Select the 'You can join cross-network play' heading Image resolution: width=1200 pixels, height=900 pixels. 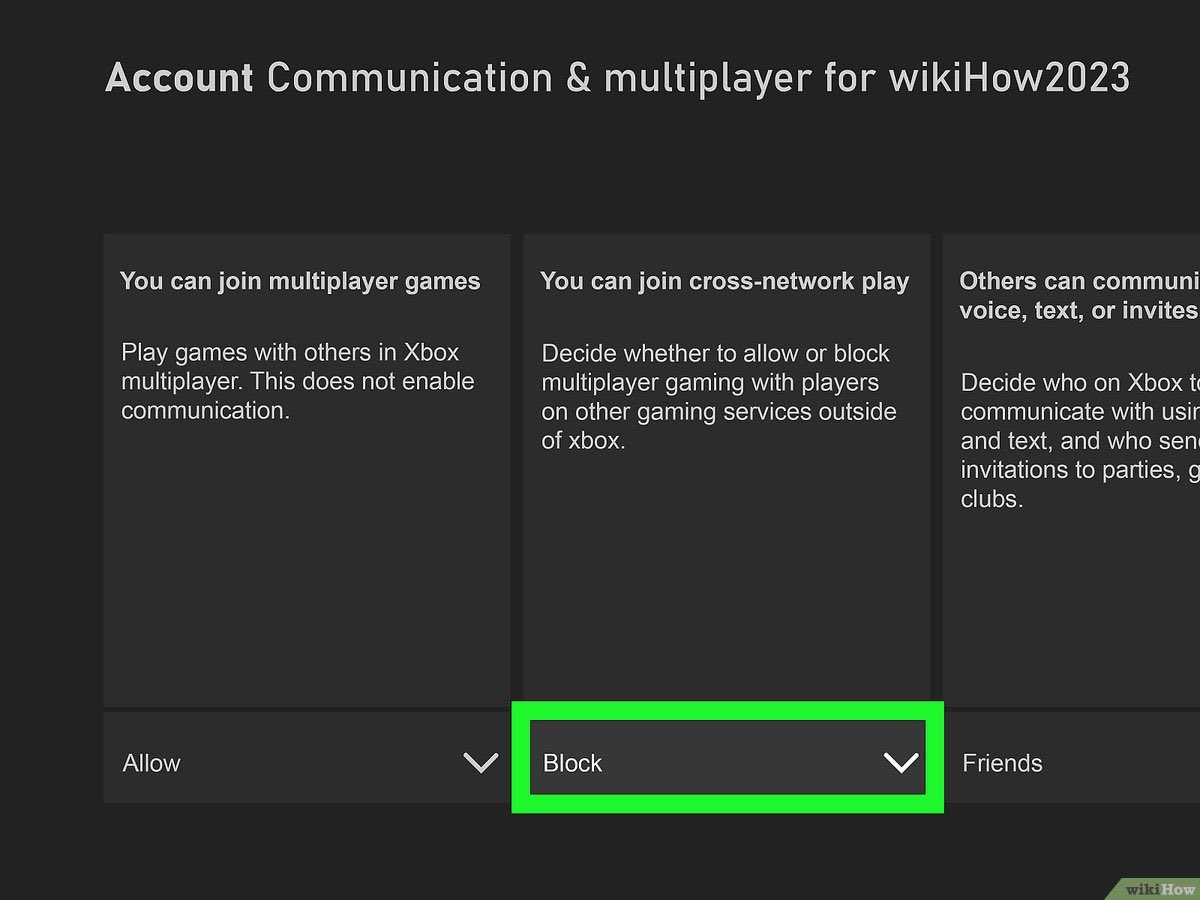tap(725, 281)
